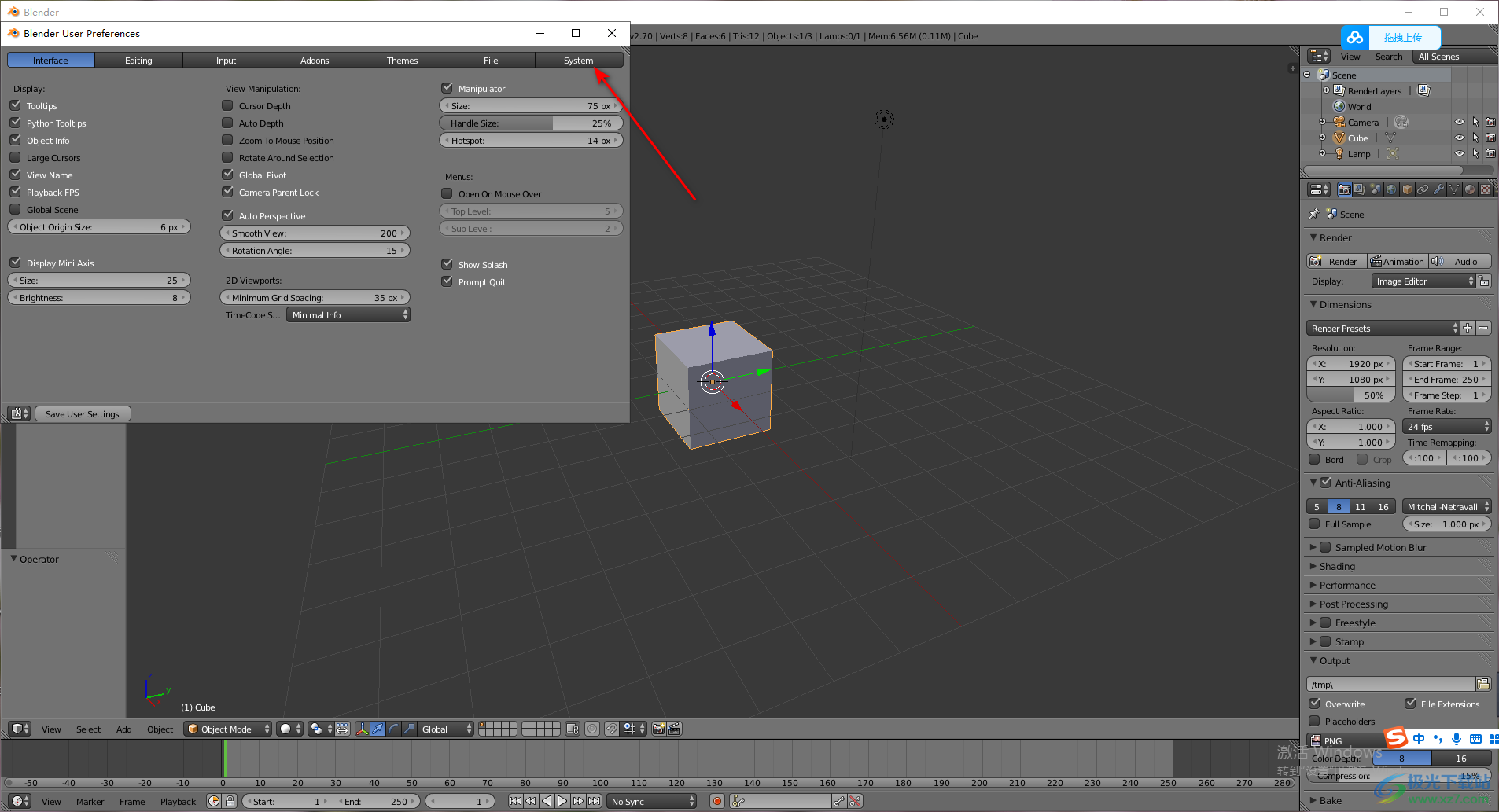Switch to the System preferences tab
Viewport: 1499px width, 812px height.
pyautogui.click(x=579, y=61)
